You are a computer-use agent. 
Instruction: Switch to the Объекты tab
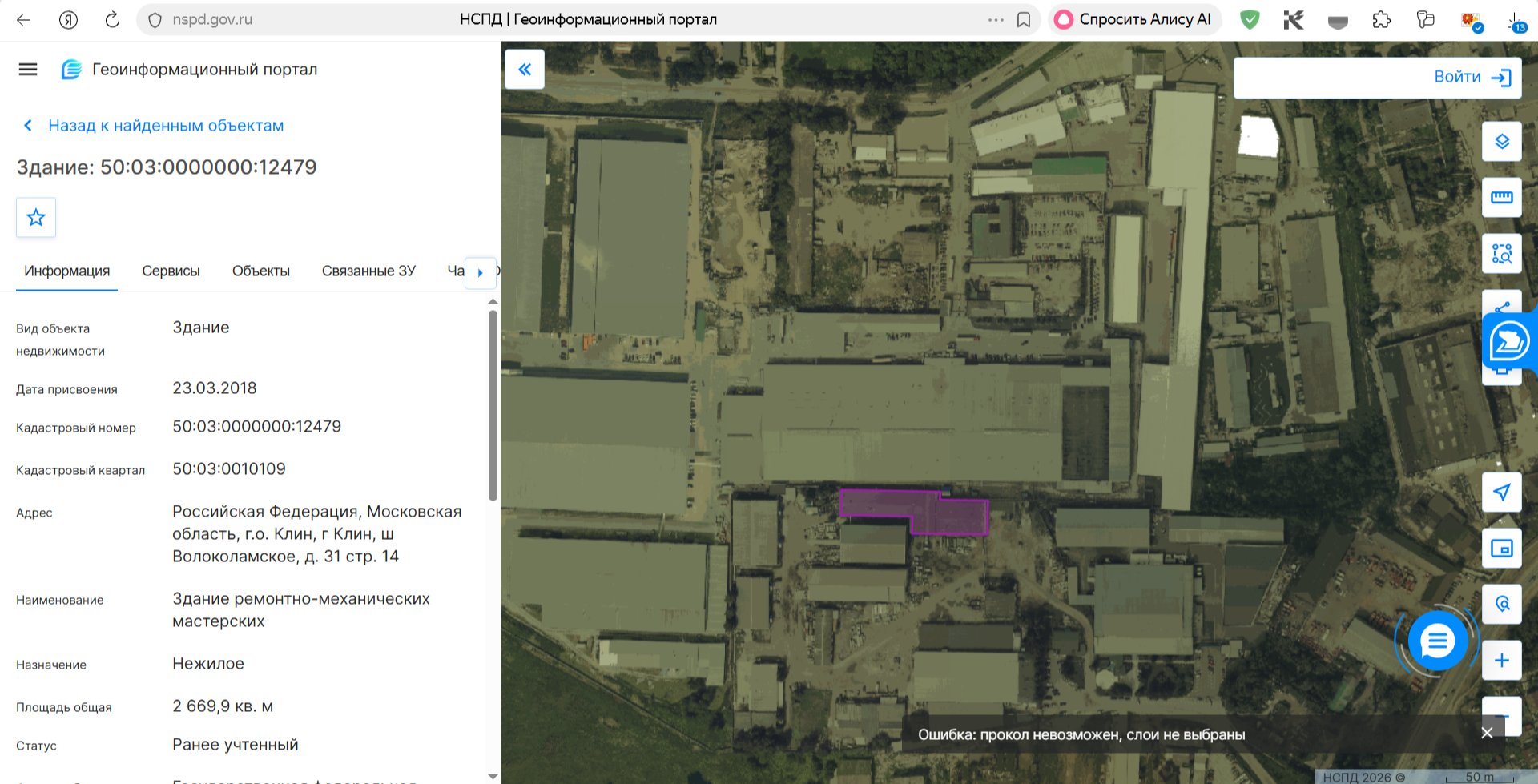(261, 271)
